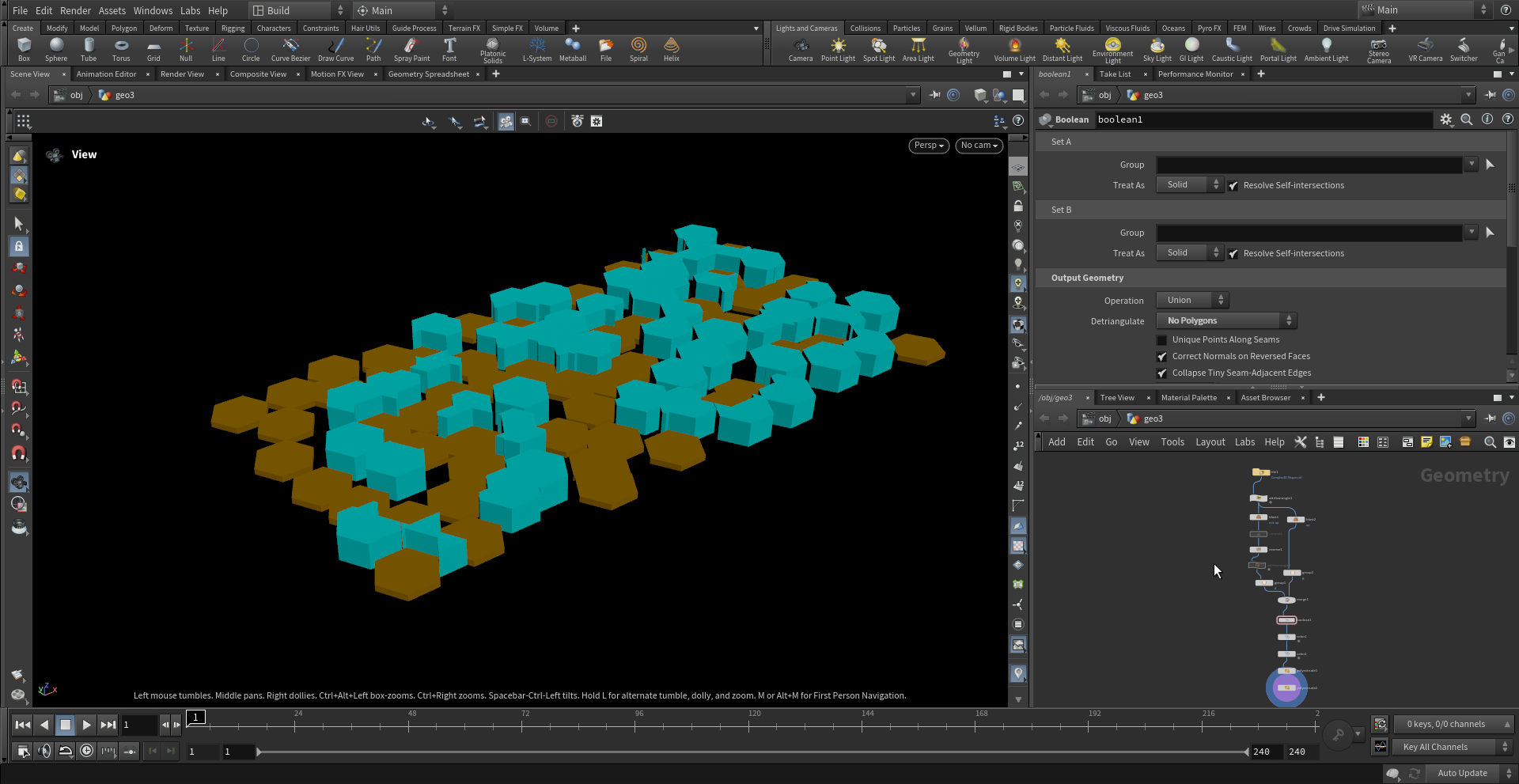
Task: Open the No cam camera menu
Action: pos(979,146)
